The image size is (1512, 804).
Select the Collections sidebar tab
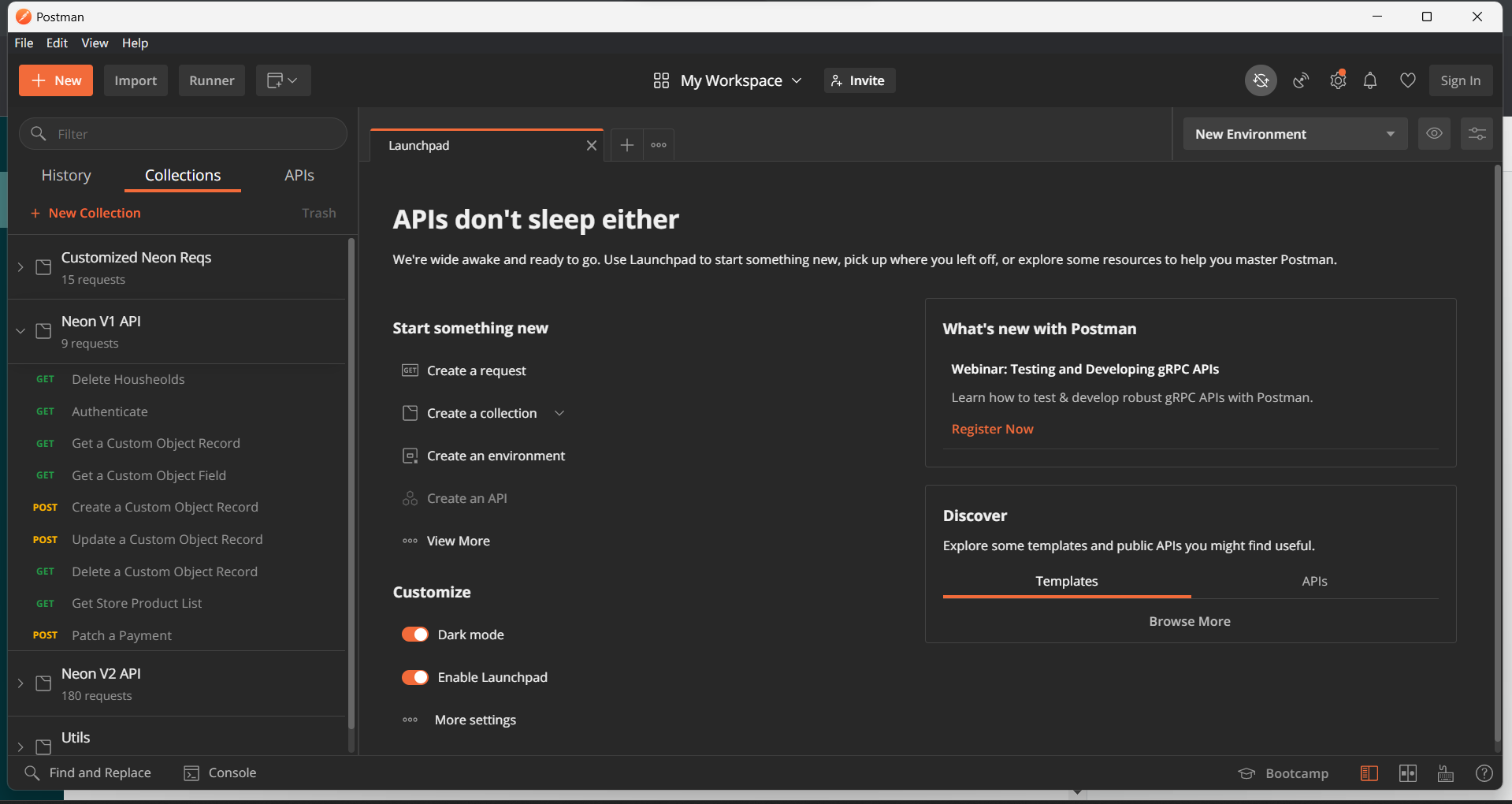[x=183, y=175]
